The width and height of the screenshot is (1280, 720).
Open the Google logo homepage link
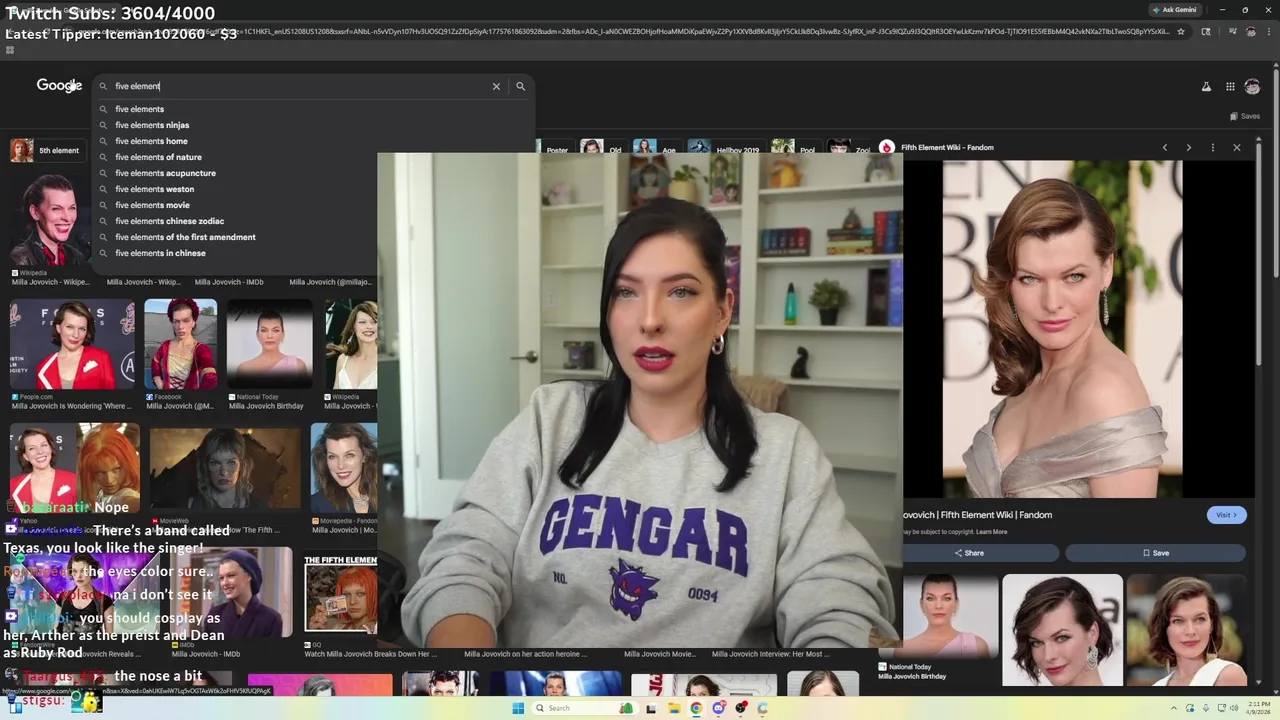click(59, 86)
